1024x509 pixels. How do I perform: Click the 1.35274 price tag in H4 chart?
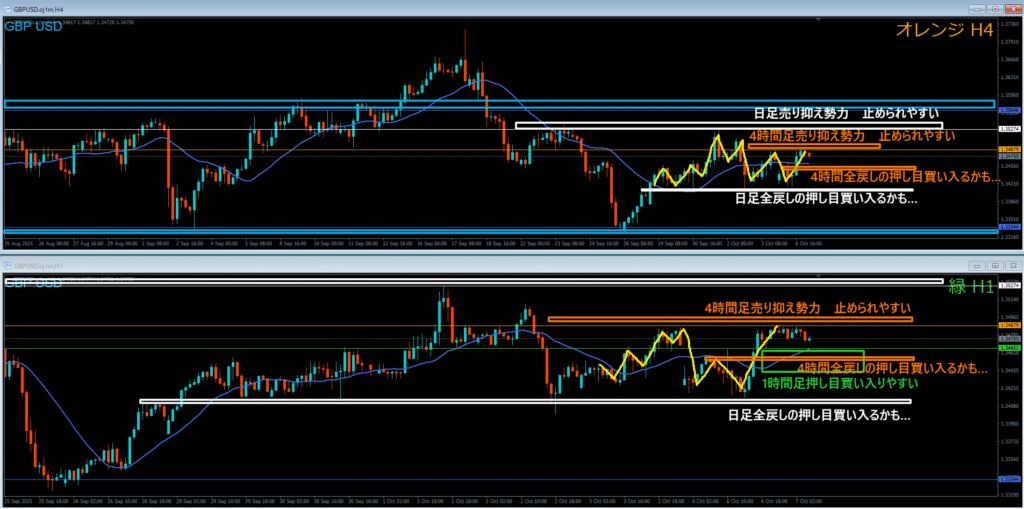point(1009,129)
